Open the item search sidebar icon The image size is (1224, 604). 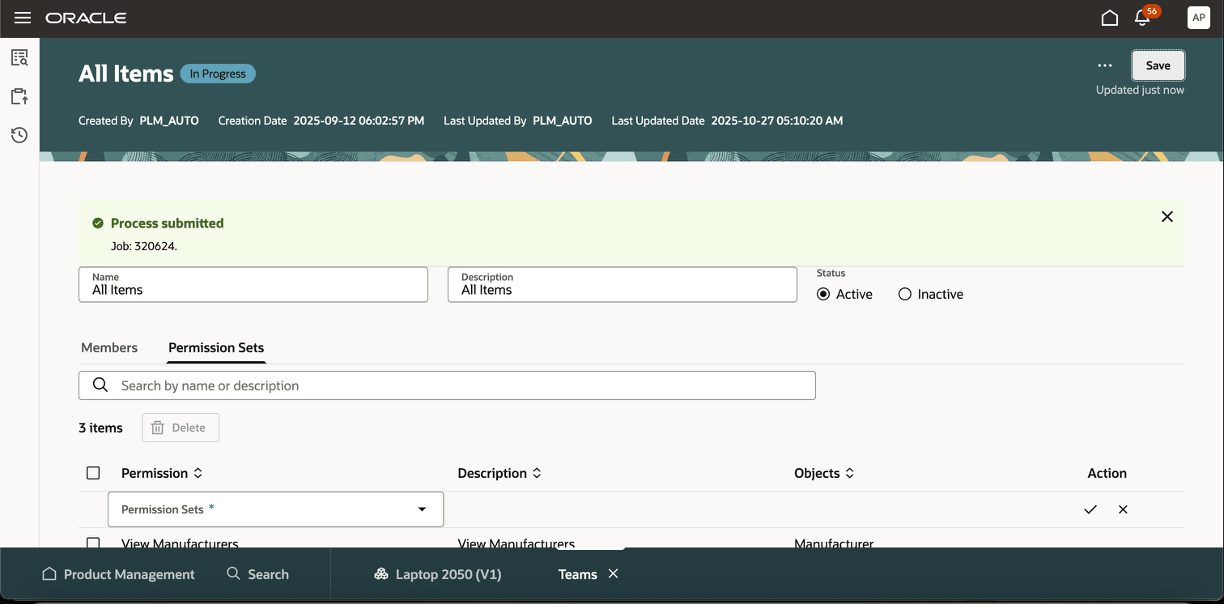18,57
